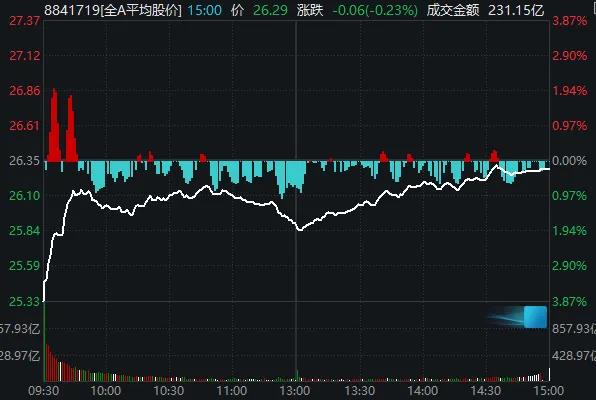This screenshot has width=596, height=400.
Task: Click the red 2.90% right axis label
Action: pos(569,56)
